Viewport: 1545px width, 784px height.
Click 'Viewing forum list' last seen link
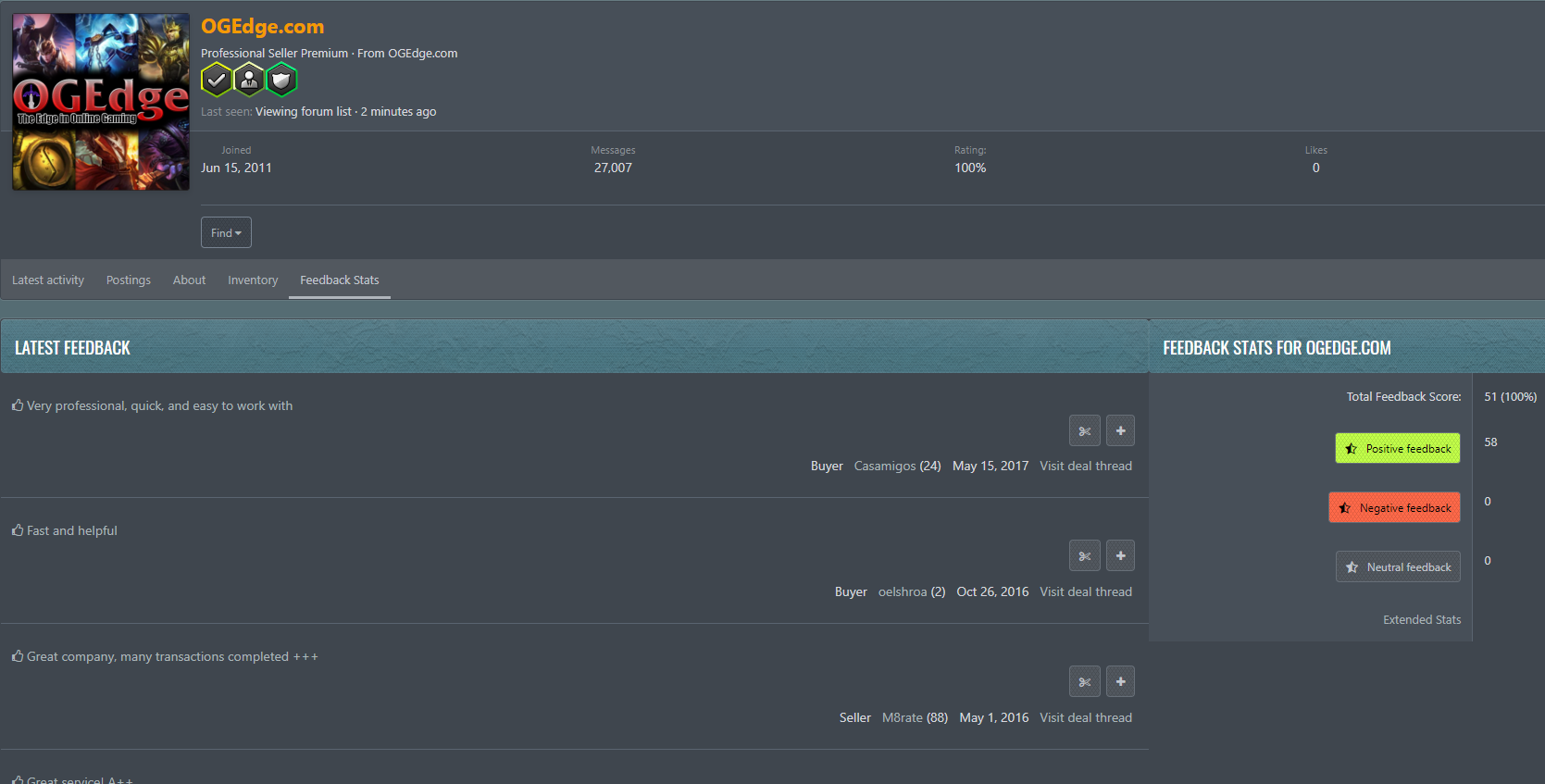coord(304,111)
